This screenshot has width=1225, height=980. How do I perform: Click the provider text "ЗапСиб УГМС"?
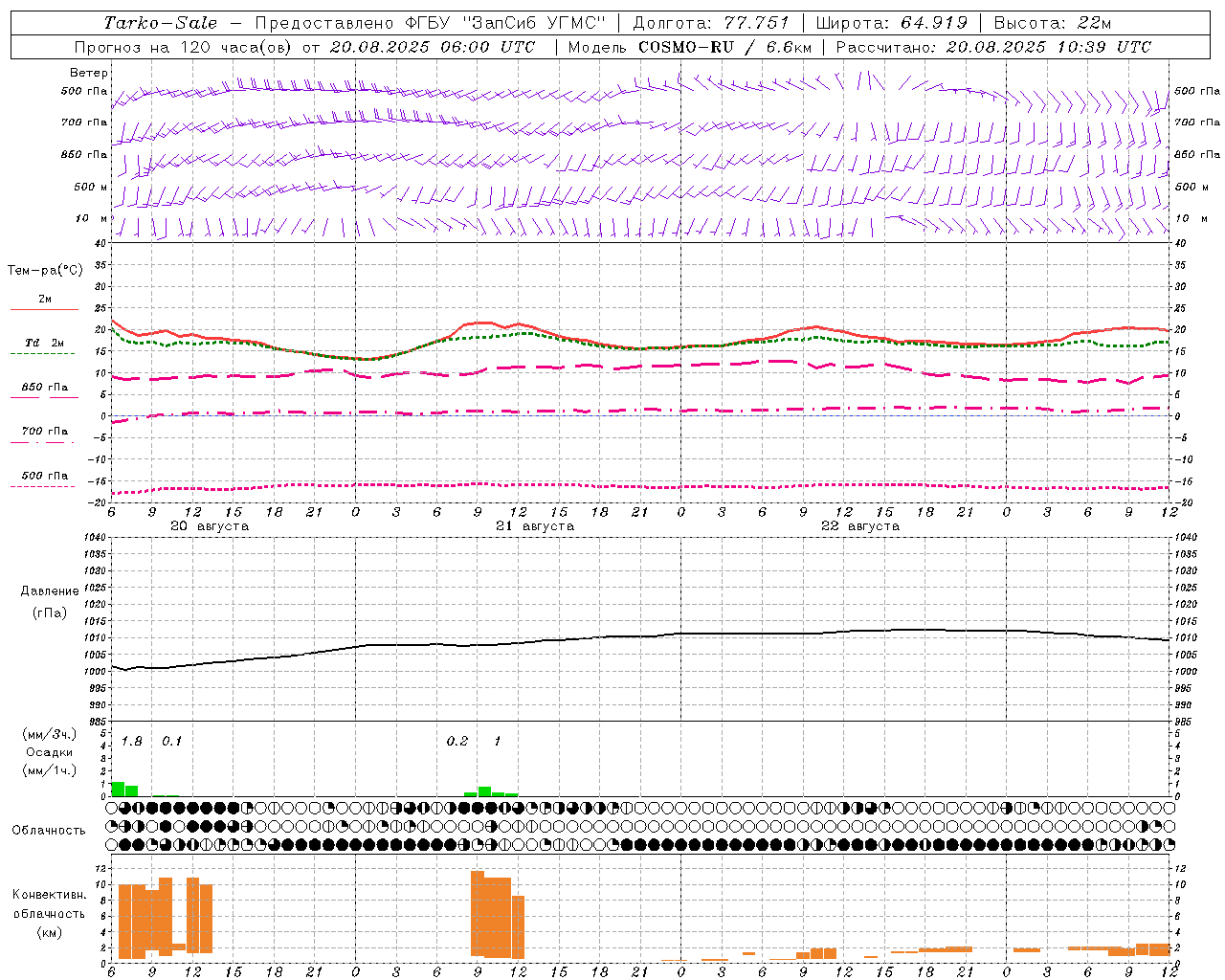pos(535,23)
